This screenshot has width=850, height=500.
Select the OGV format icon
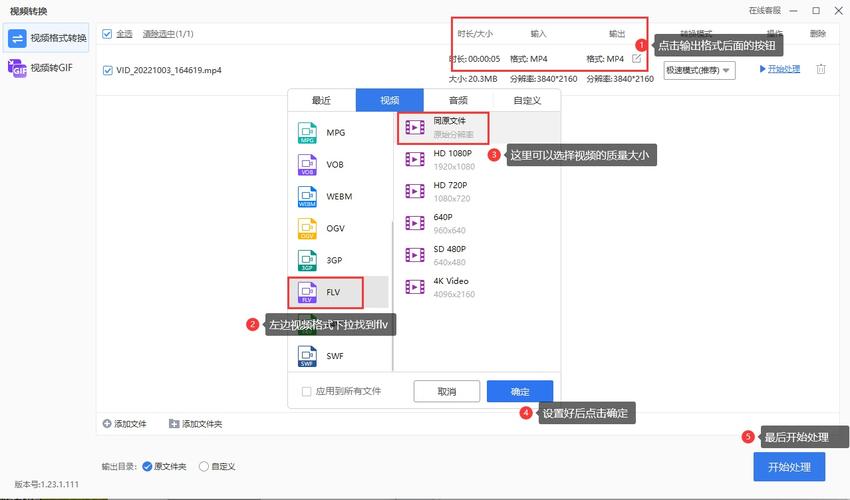point(307,228)
